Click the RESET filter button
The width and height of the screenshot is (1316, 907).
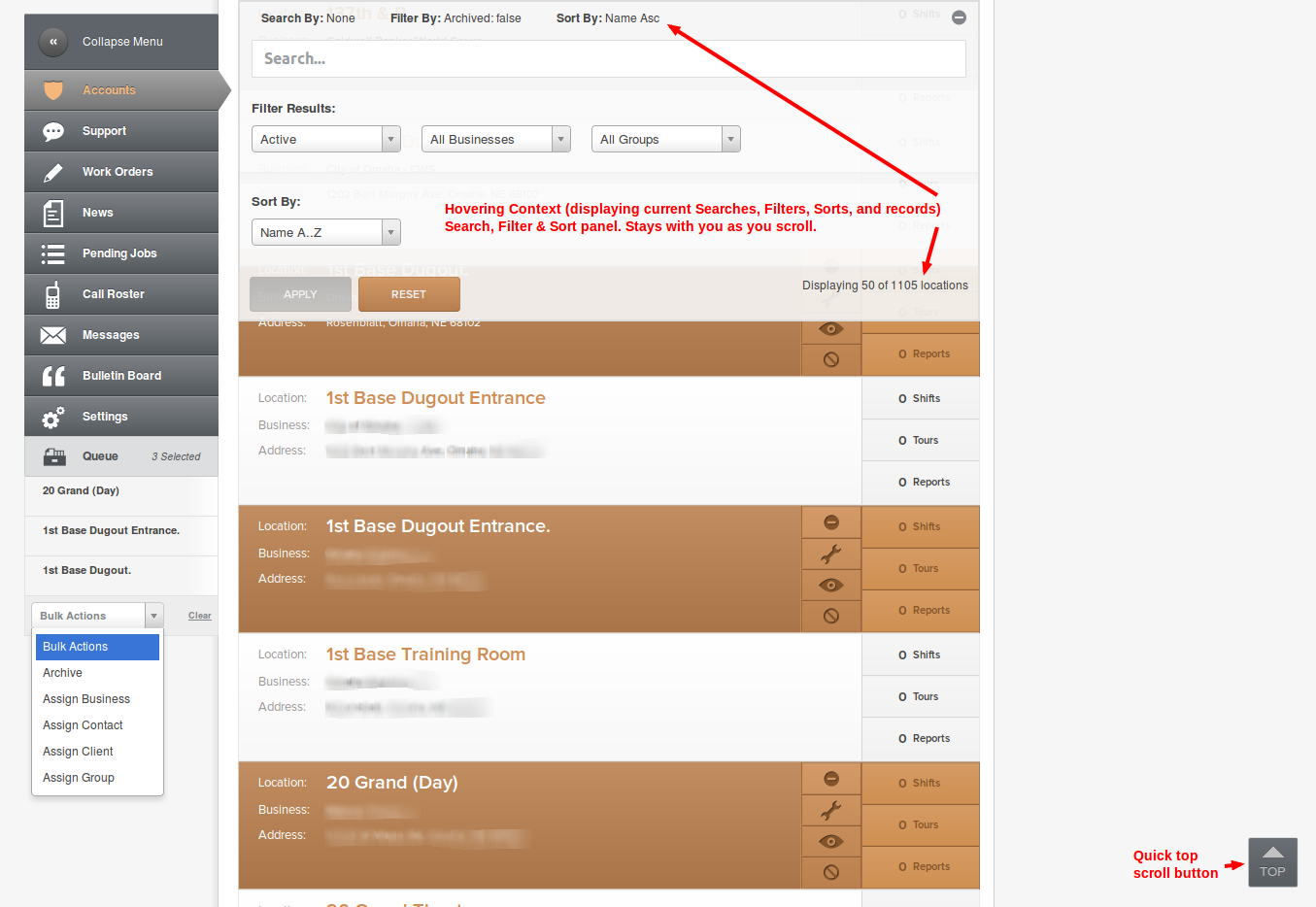[409, 294]
